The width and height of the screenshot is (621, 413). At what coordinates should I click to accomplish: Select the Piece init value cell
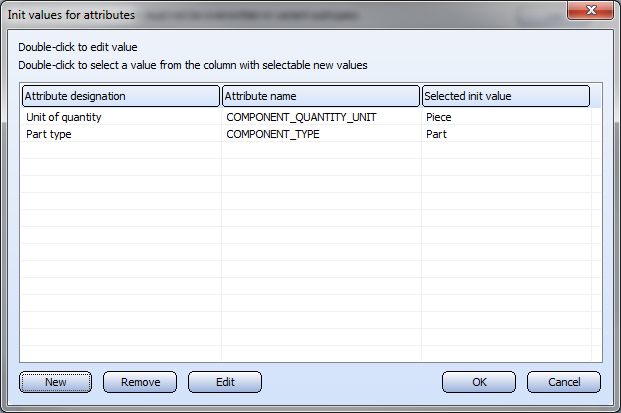[x=438, y=117]
